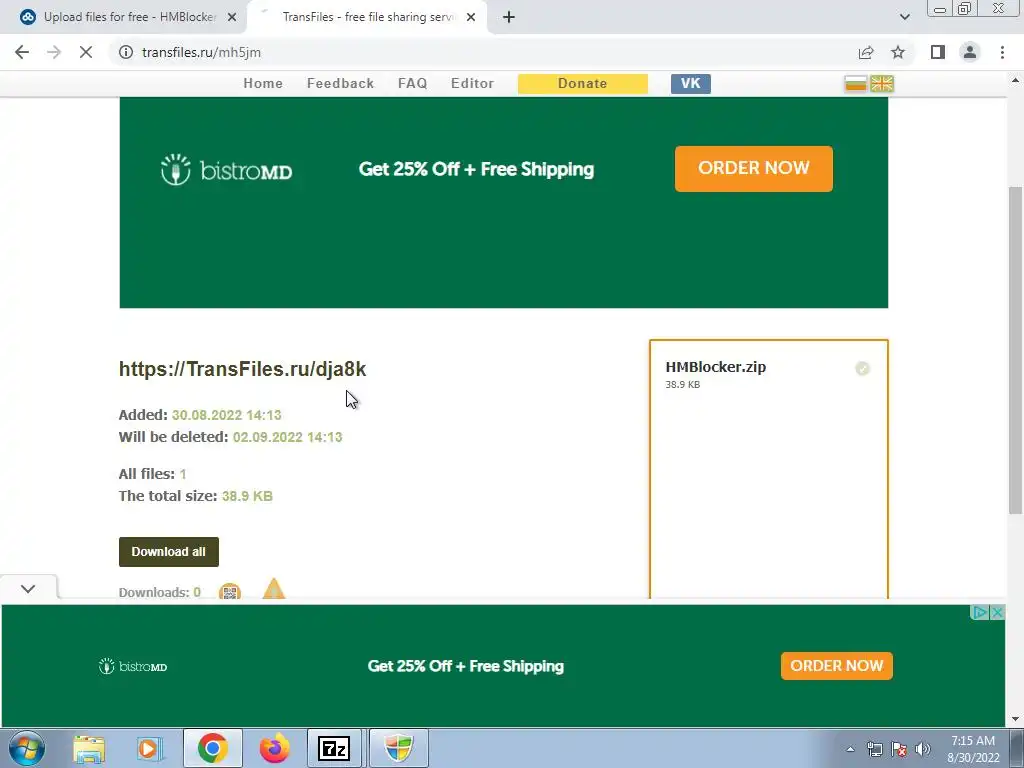This screenshot has height=768, width=1024.
Task: Close the HMBlocker upload tab
Action: pos(232,17)
